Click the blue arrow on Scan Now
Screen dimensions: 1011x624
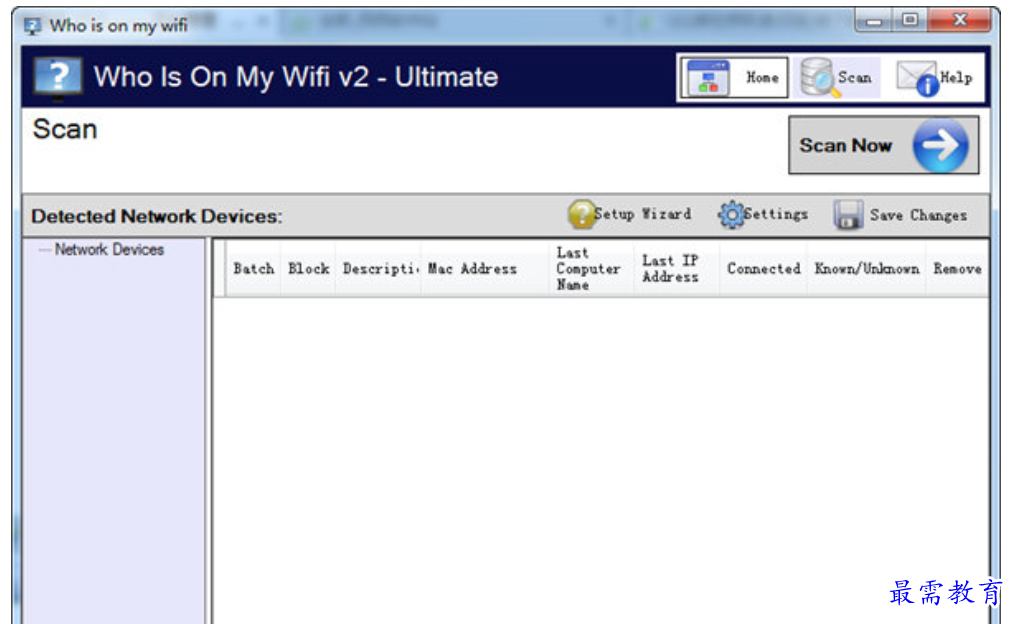coord(940,145)
